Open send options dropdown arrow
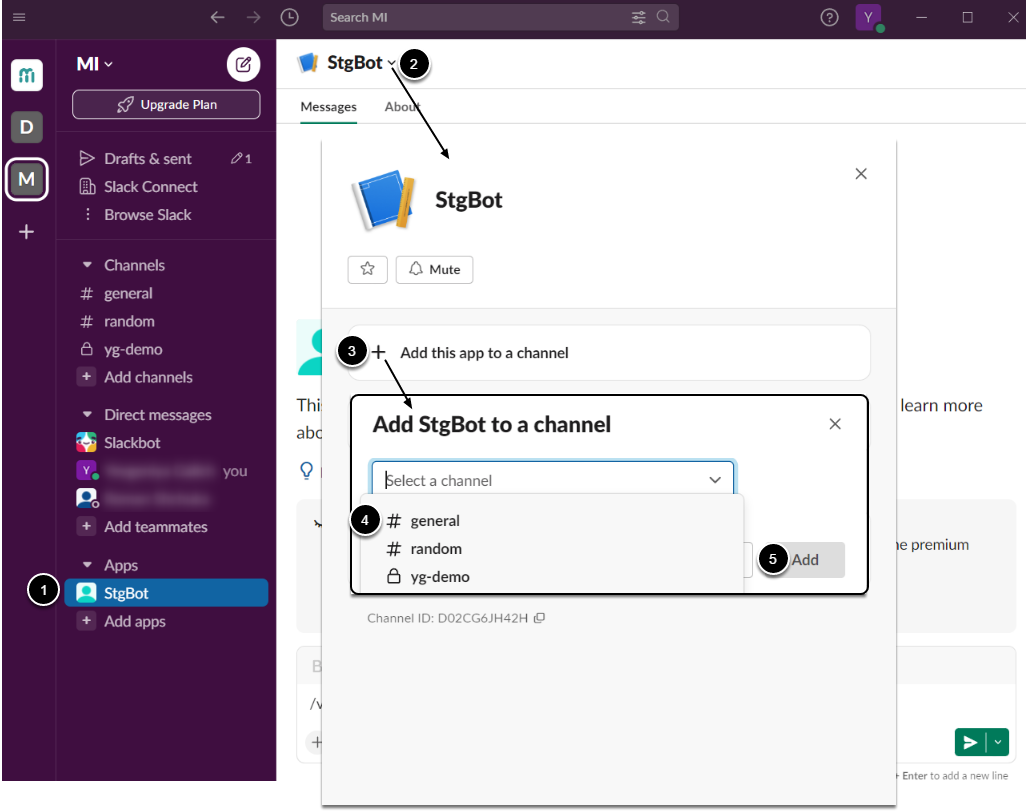This screenshot has width=1026, height=811. point(998,742)
